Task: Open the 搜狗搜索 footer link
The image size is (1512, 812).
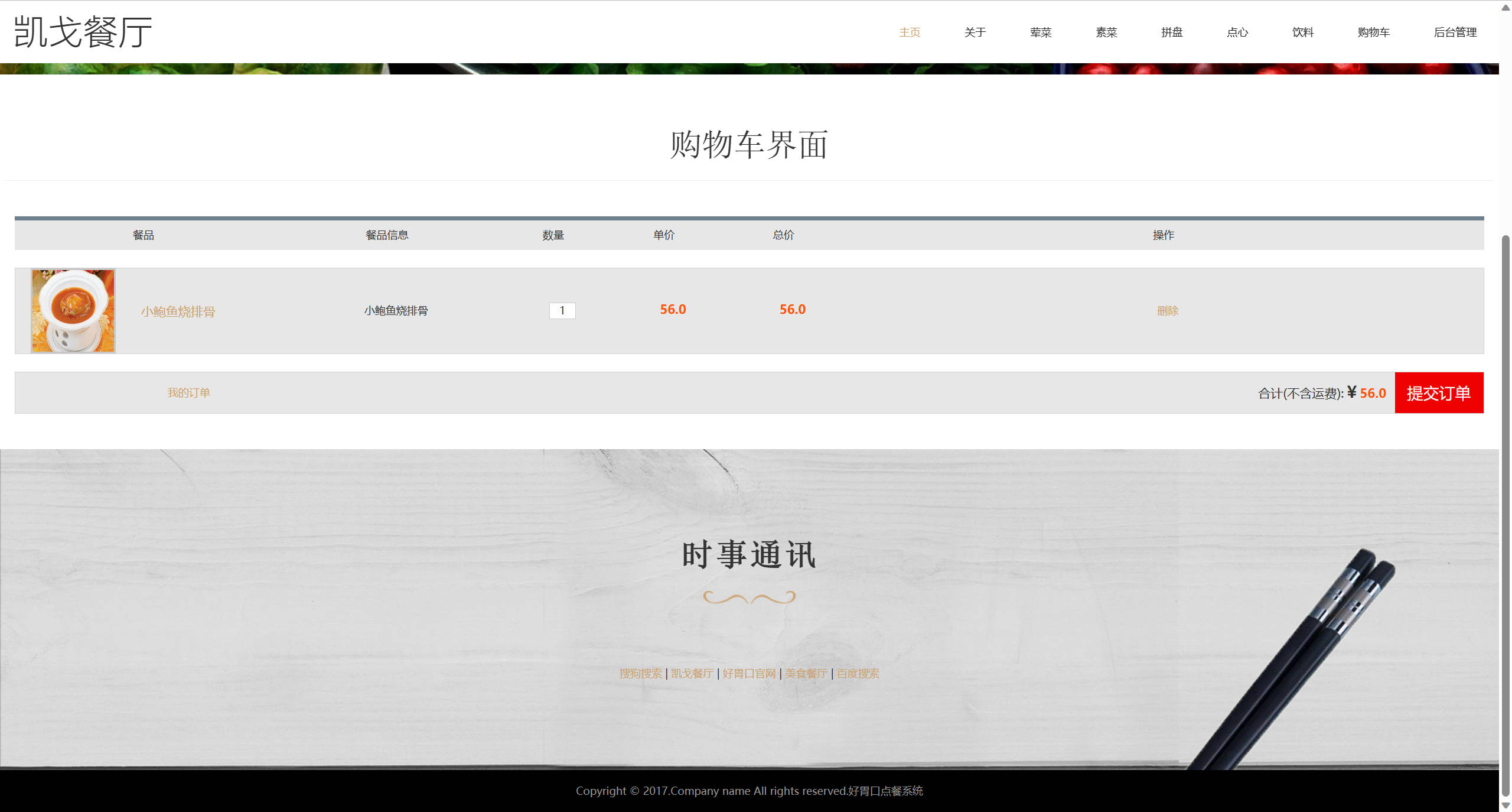Action: 641,673
